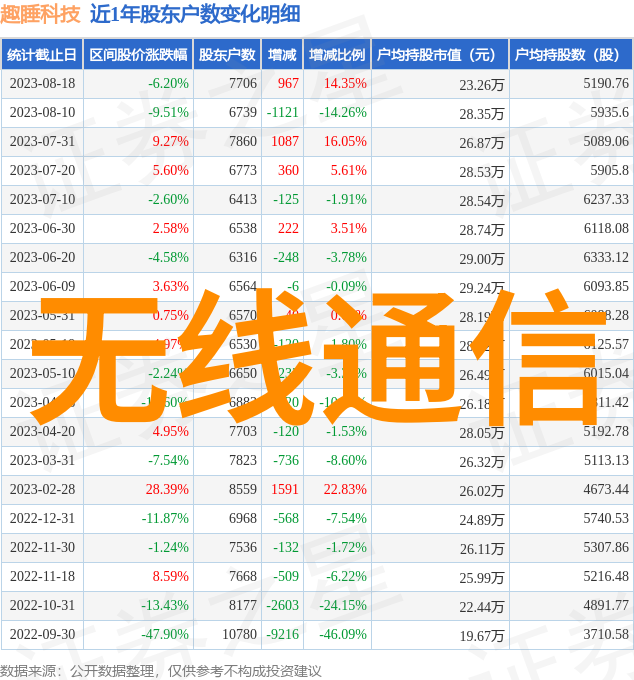This screenshot has height=680, width=634.
Task: Click the 数据来源 disclaimer footer text
Action: [161, 670]
